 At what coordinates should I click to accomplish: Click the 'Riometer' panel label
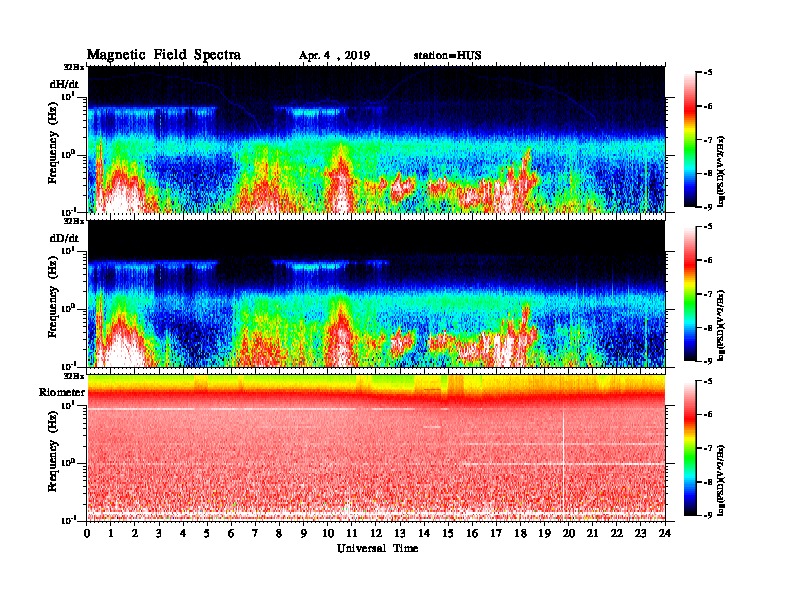(62, 392)
